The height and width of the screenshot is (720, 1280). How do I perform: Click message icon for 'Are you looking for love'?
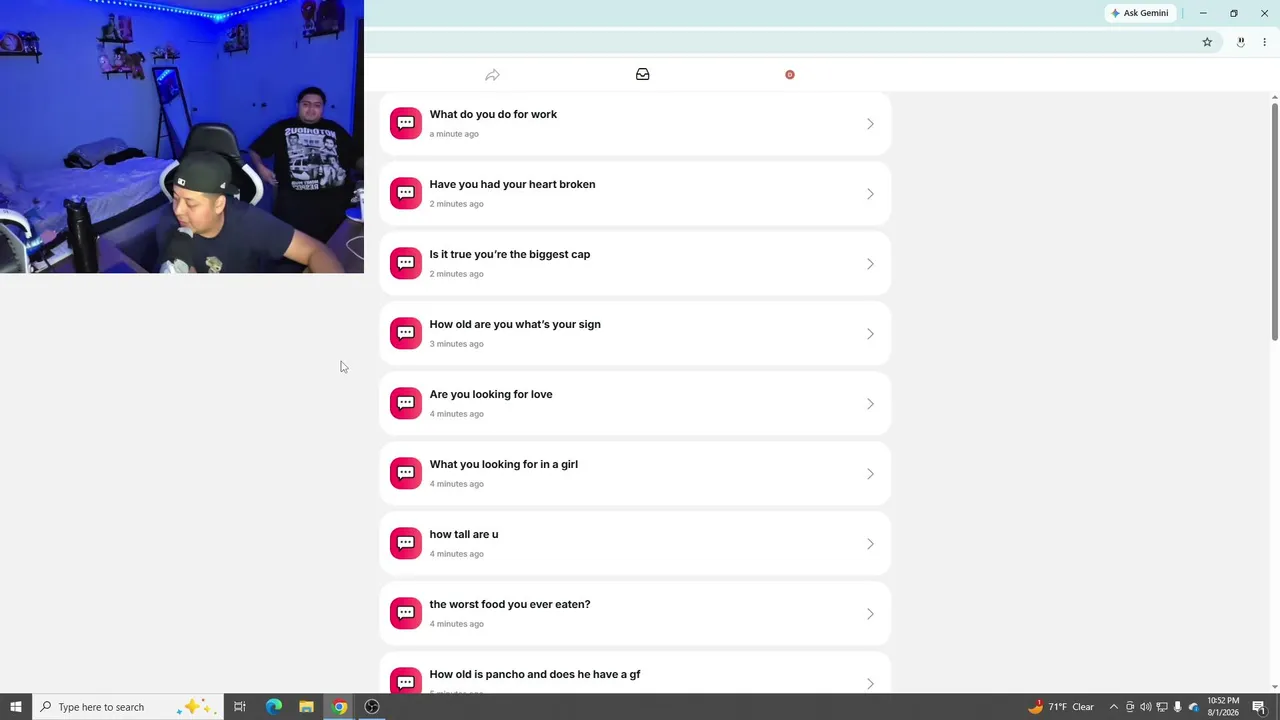(406, 403)
